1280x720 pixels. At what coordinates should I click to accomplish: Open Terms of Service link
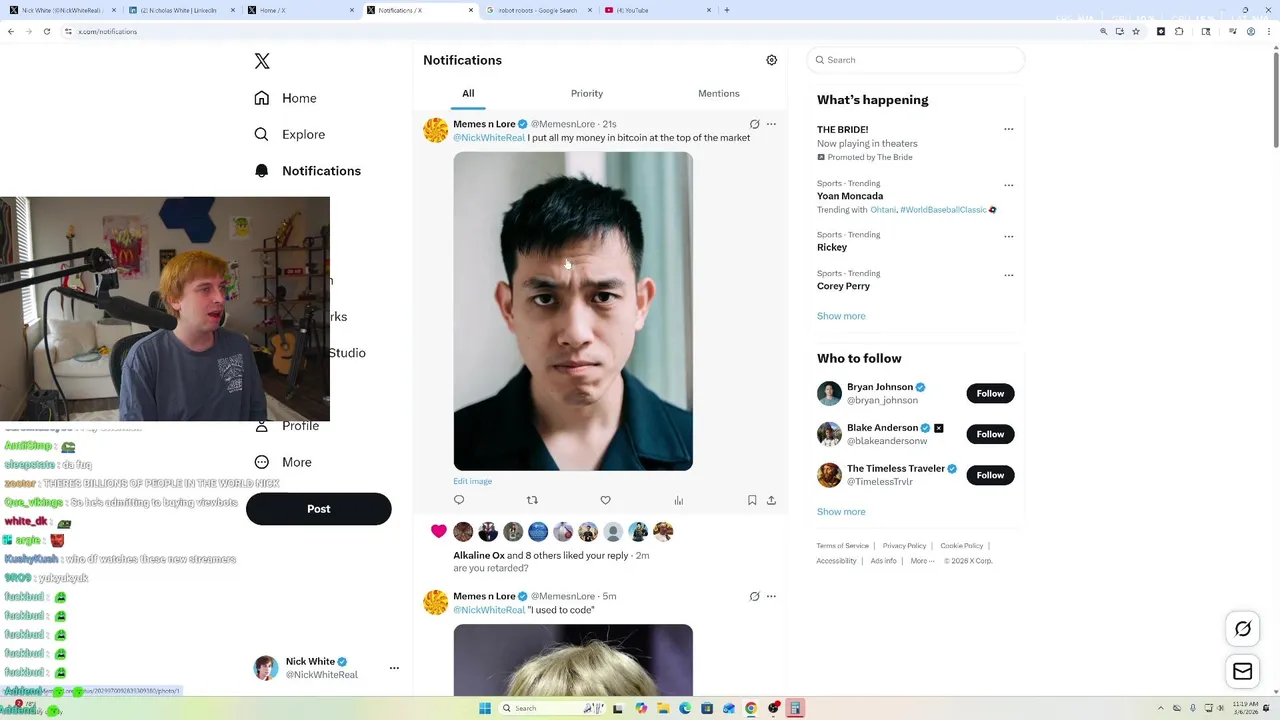(842, 546)
